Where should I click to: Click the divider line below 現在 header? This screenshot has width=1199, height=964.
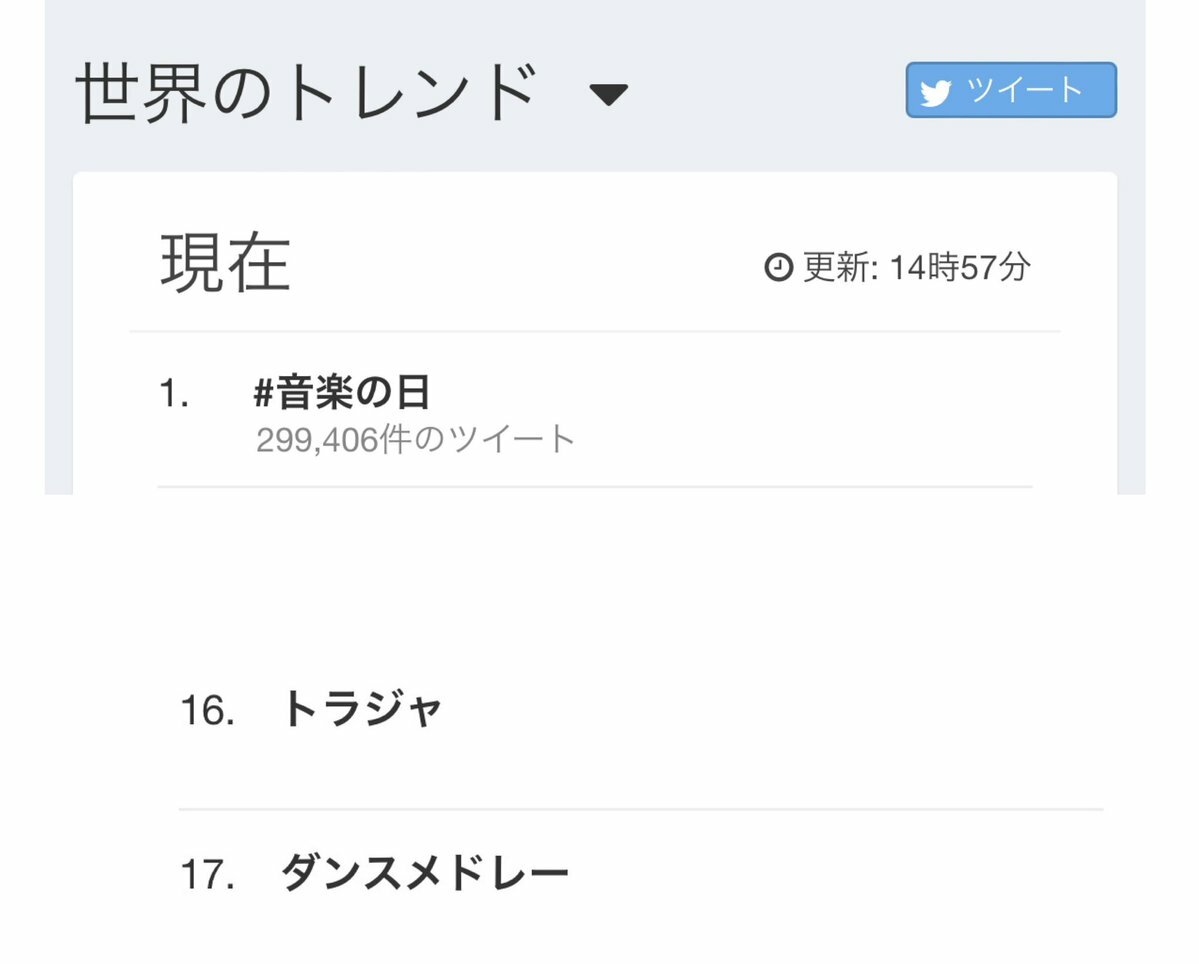(x=595, y=332)
